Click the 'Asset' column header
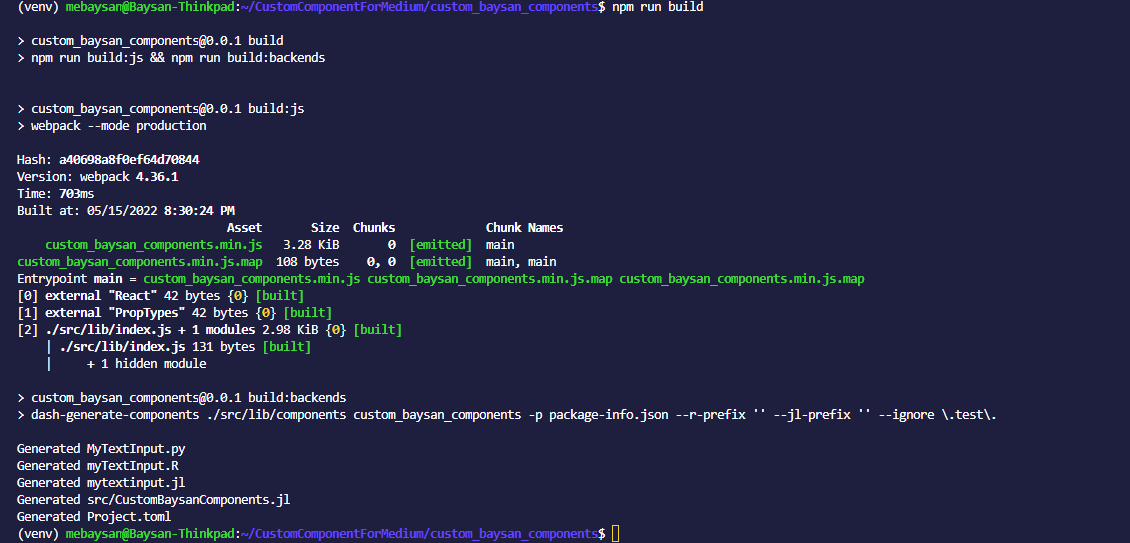The width and height of the screenshot is (1130, 543). 244,228
